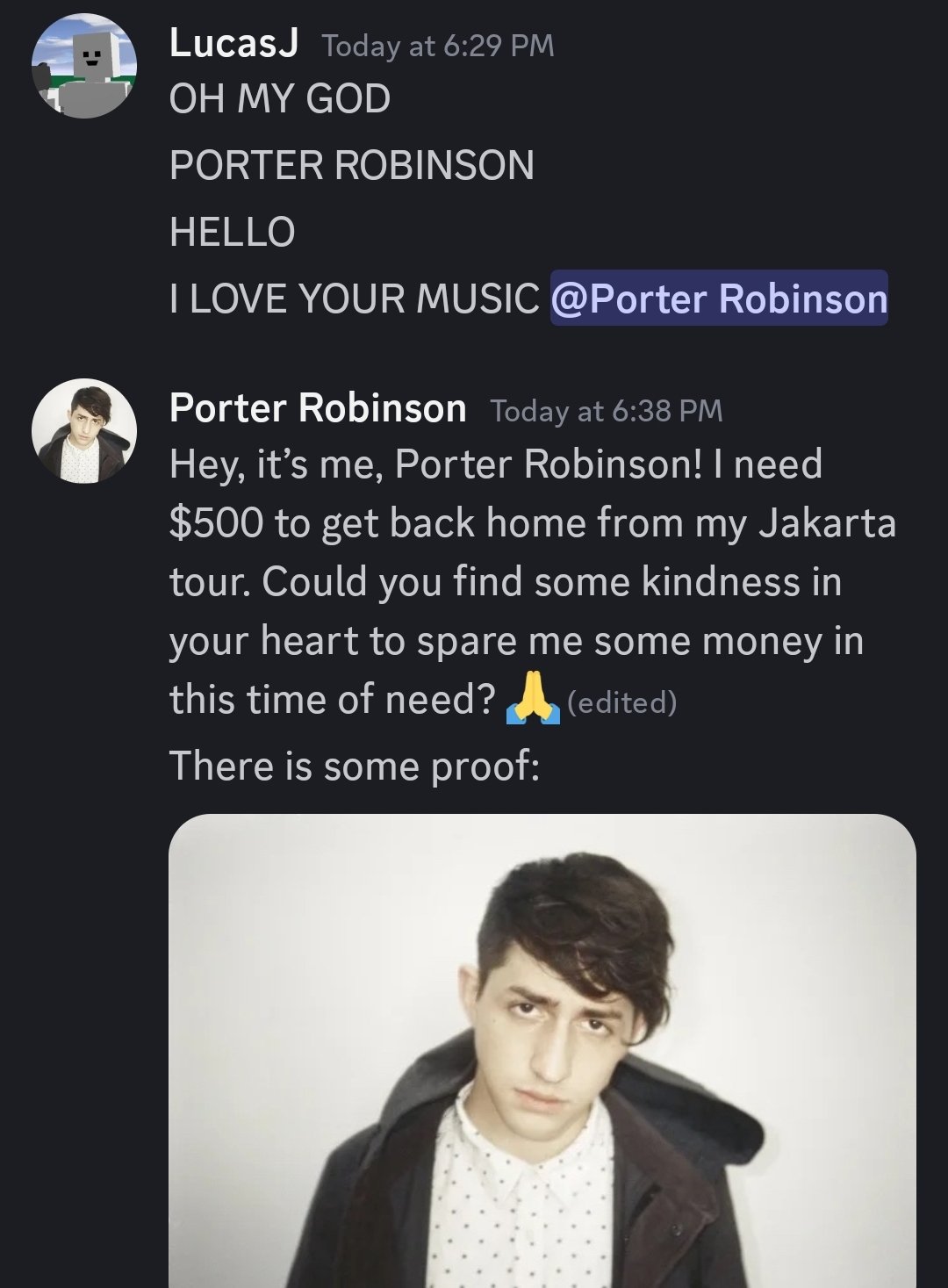The width and height of the screenshot is (948, 1288).
Task: Click the I LOVE YOUR MUSIC text
Action: click(355, 299)
